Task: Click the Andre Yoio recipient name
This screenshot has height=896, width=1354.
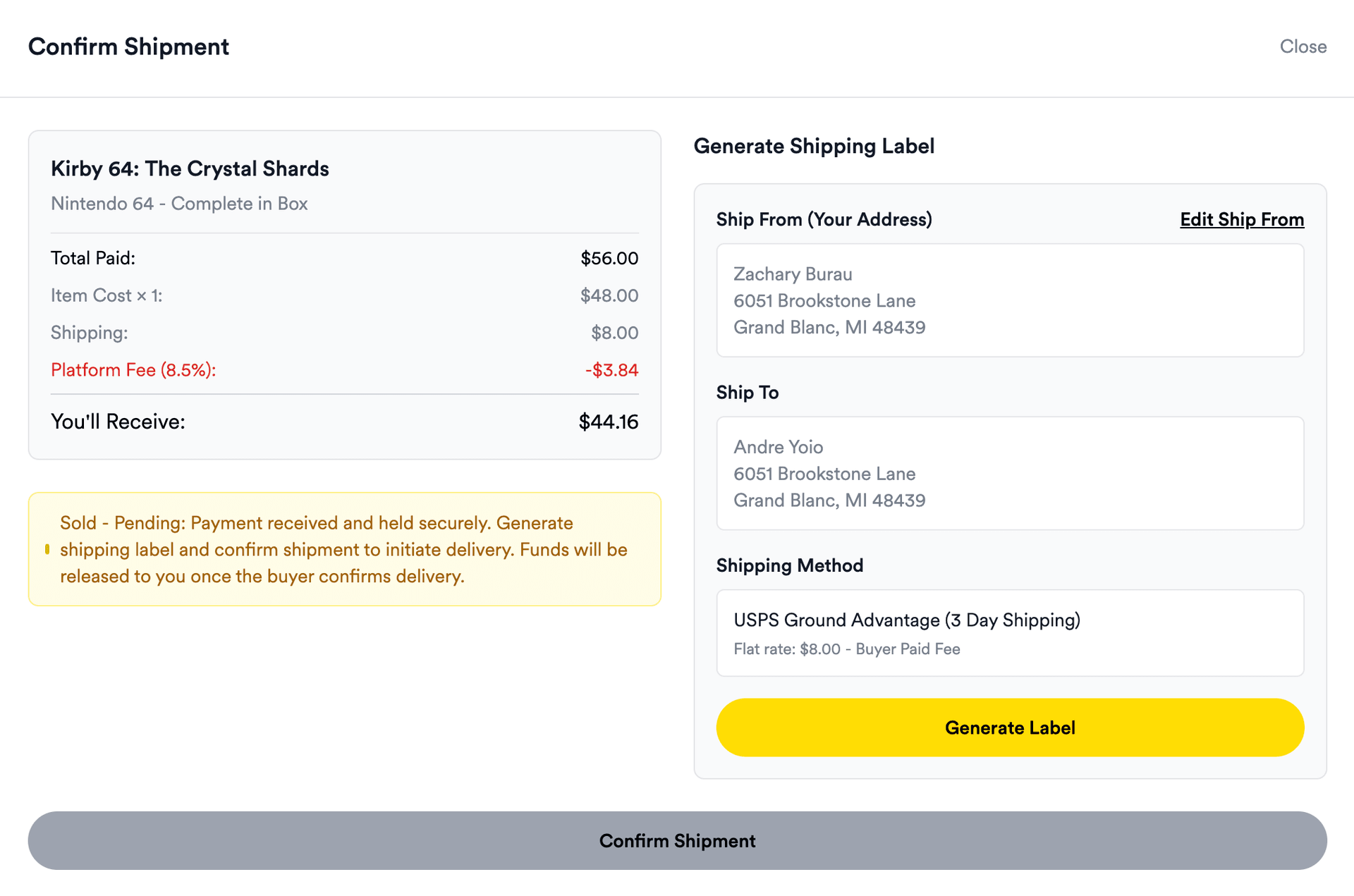Action: tap(778, 447)
